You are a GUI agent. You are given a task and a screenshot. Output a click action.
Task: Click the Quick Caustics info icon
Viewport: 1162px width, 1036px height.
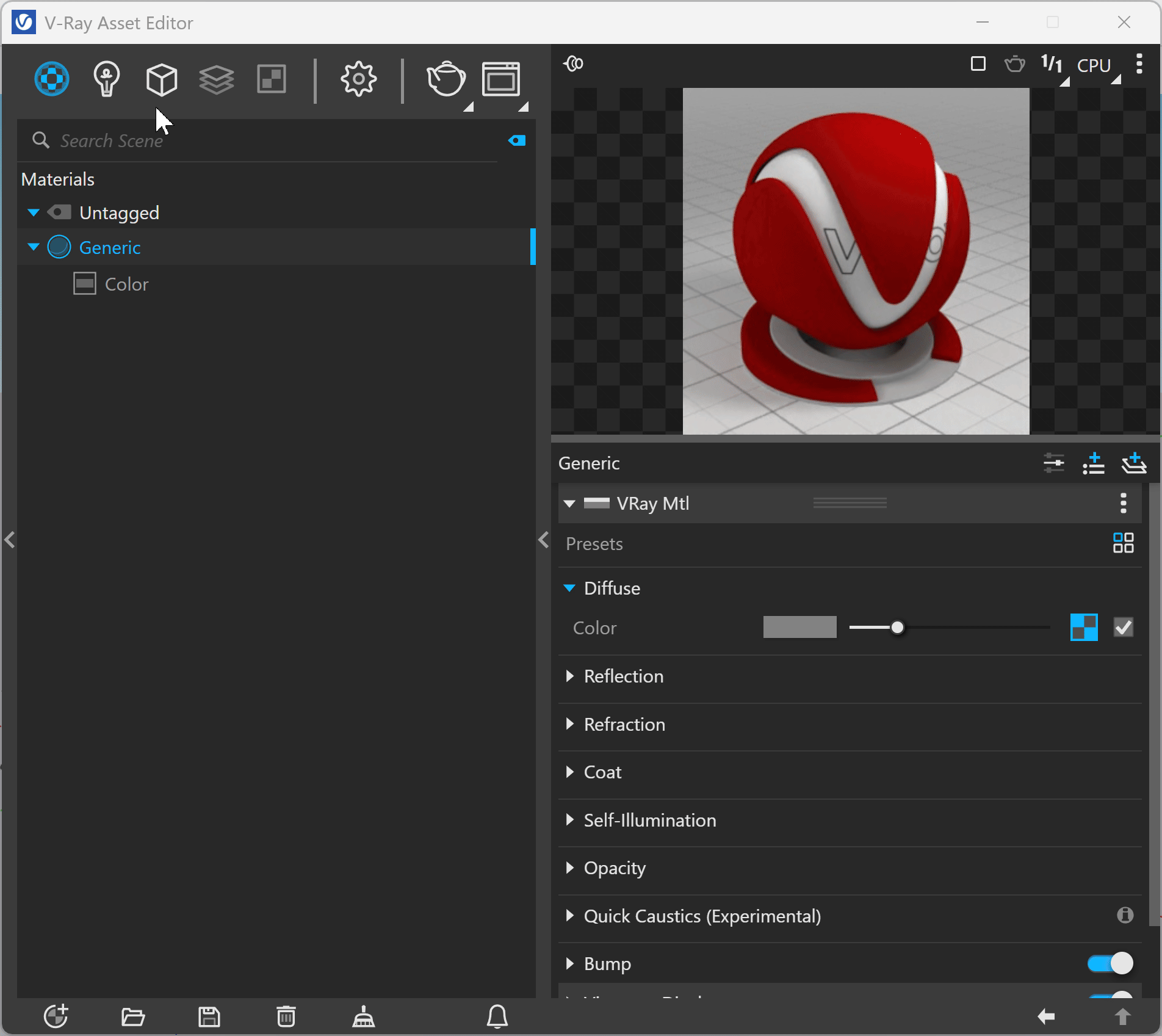click(1125, 915)
